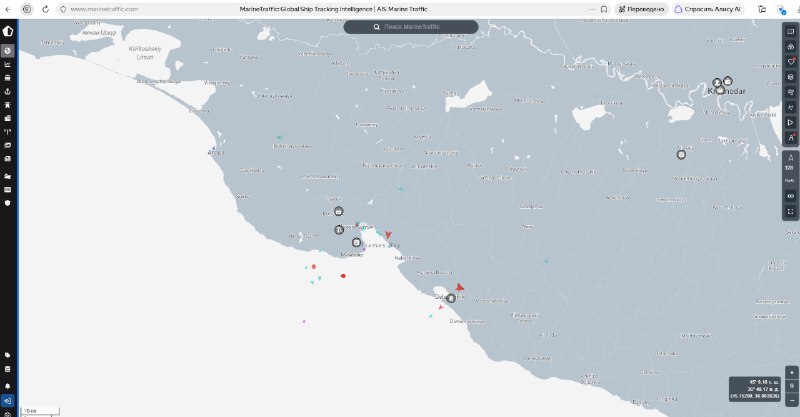This screenshot has height=417, width=800.
Task: Open the Live Map globe icon
Action: tap(8, 51)
